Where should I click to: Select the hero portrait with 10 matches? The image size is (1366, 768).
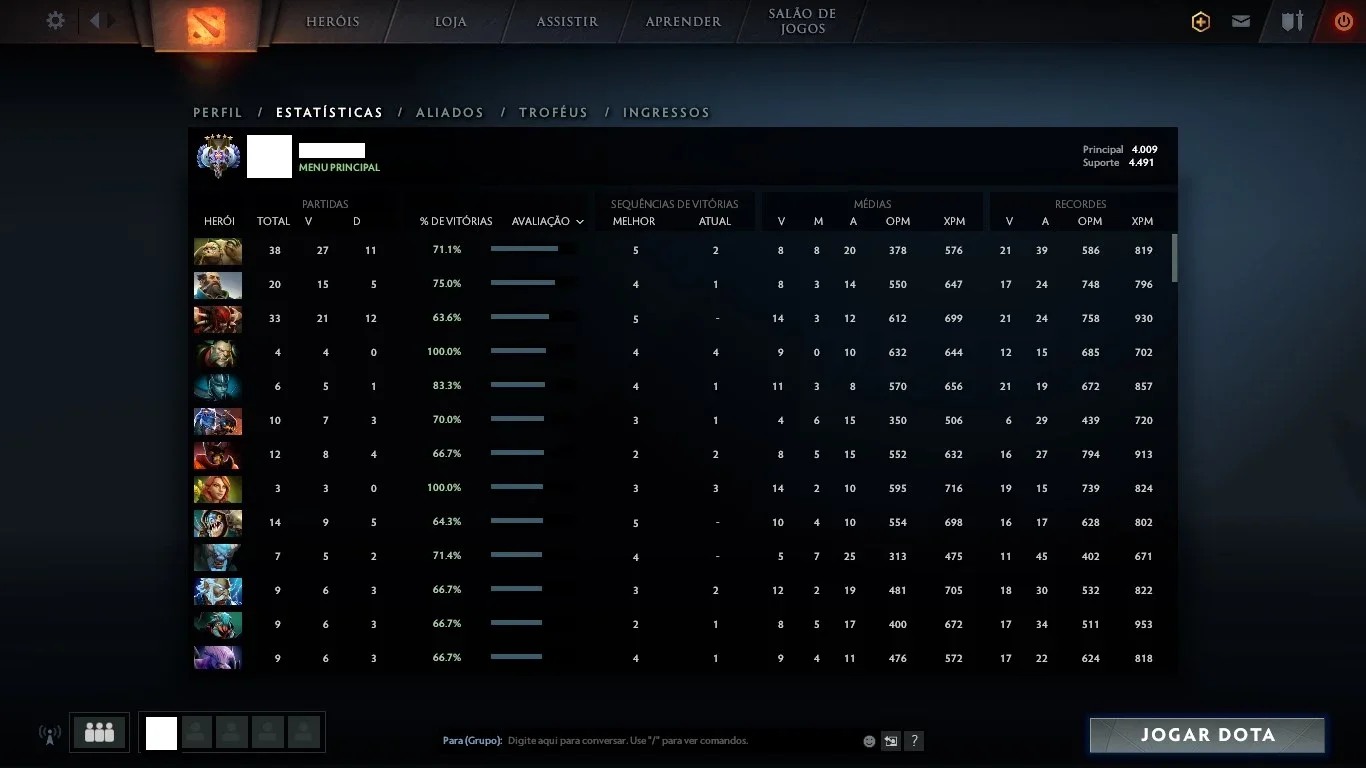pyautogui.click(x=218, y=421)
